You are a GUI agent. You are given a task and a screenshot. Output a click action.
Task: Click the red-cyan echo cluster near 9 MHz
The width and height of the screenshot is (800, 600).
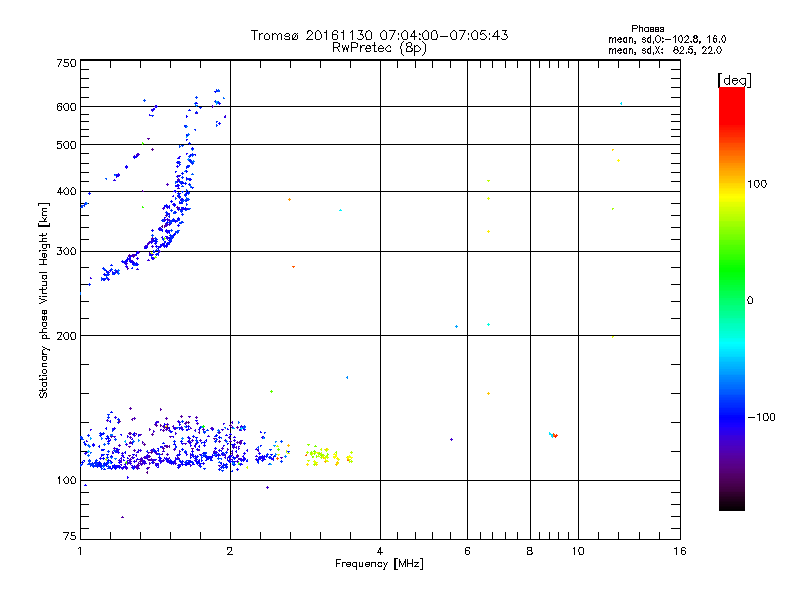(554, 435)
